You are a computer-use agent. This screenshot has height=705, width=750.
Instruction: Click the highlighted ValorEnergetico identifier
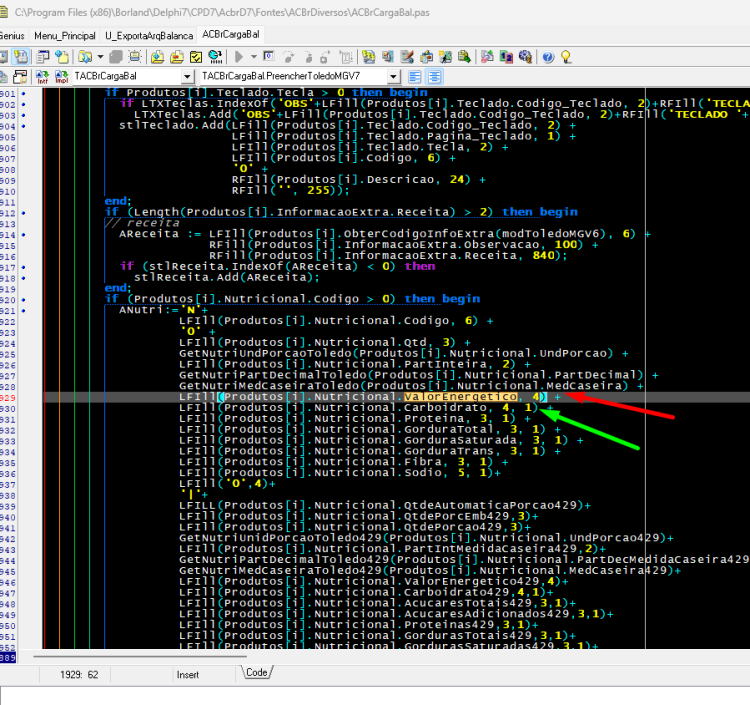click(x=460, y=397)
